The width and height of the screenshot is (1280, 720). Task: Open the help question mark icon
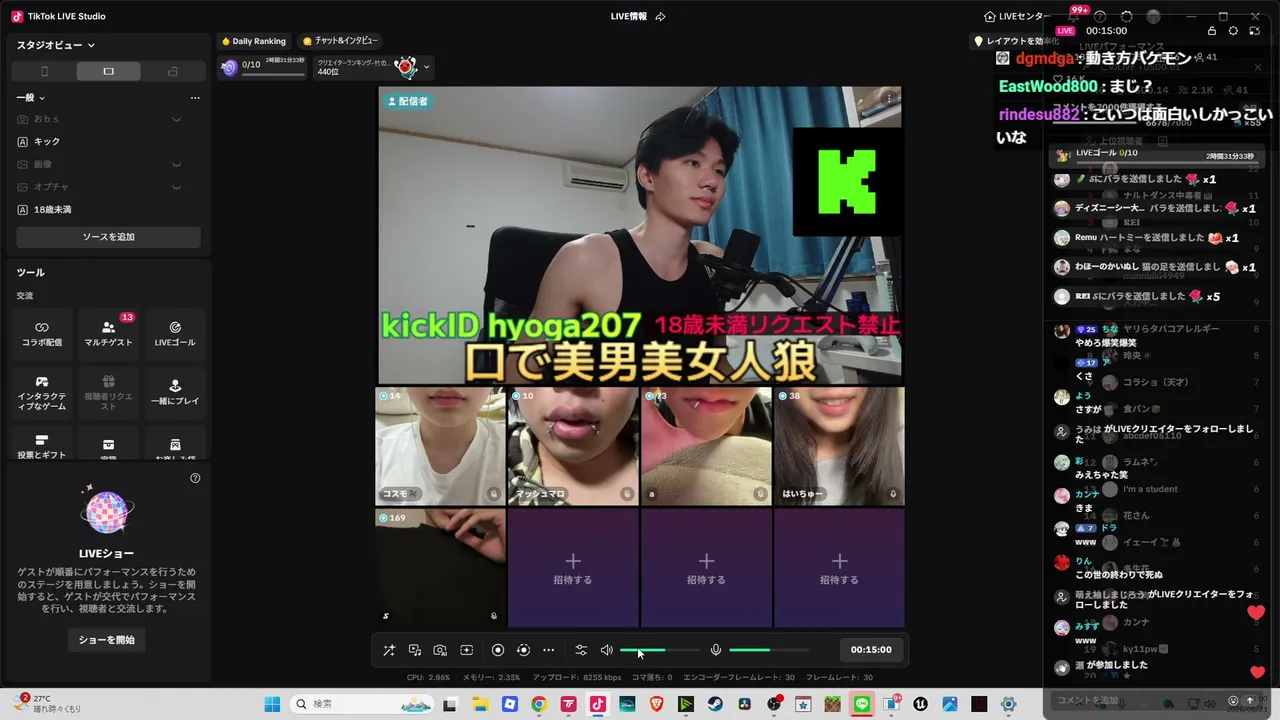(x=1100, y=17)
